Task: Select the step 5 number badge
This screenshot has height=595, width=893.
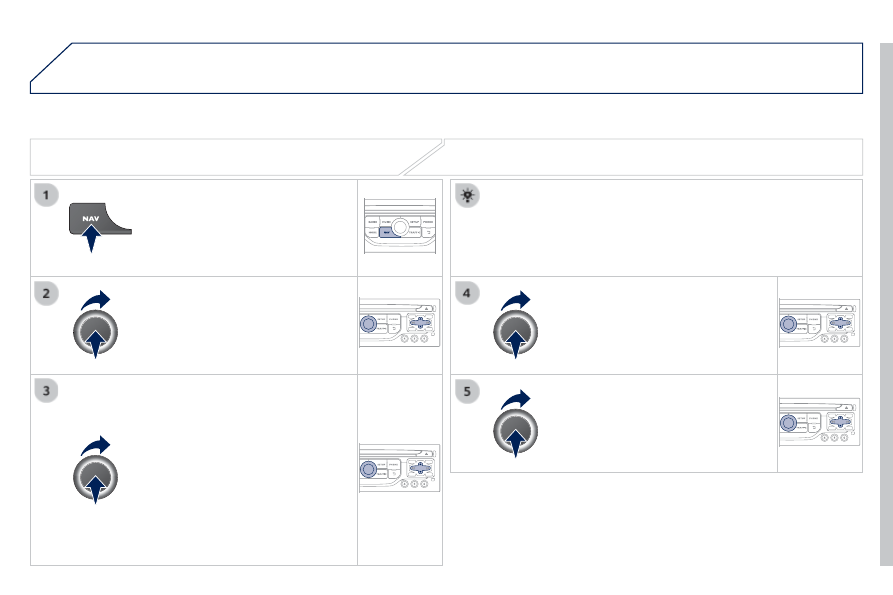Action: coord(467,392)
